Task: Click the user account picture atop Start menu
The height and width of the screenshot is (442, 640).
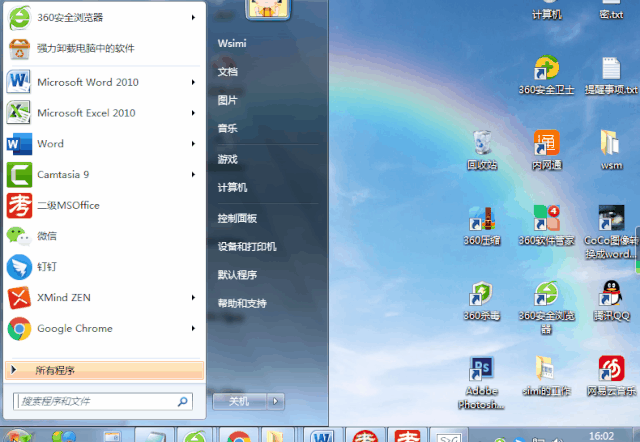Action: (268, 9)
